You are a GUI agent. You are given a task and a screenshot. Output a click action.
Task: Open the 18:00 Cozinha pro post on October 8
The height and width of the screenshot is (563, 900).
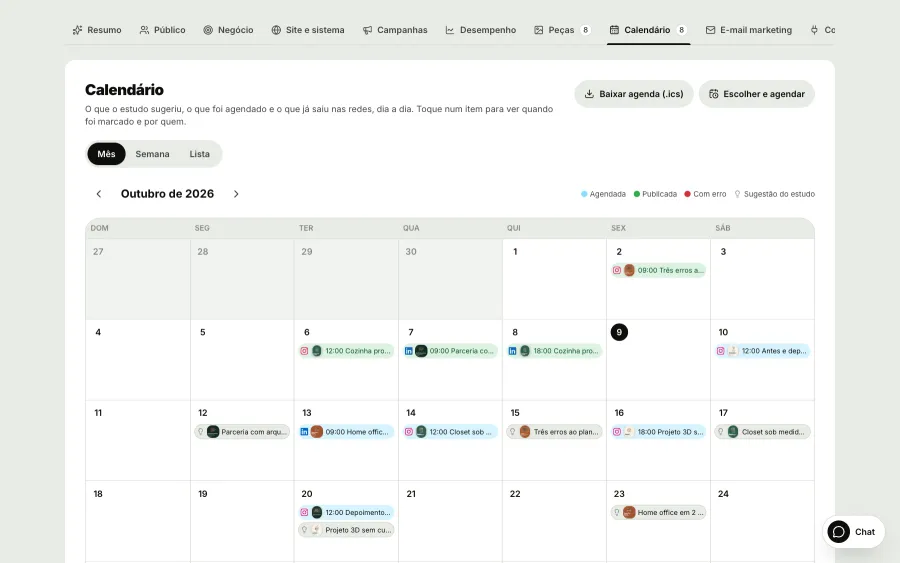(554, 351)
